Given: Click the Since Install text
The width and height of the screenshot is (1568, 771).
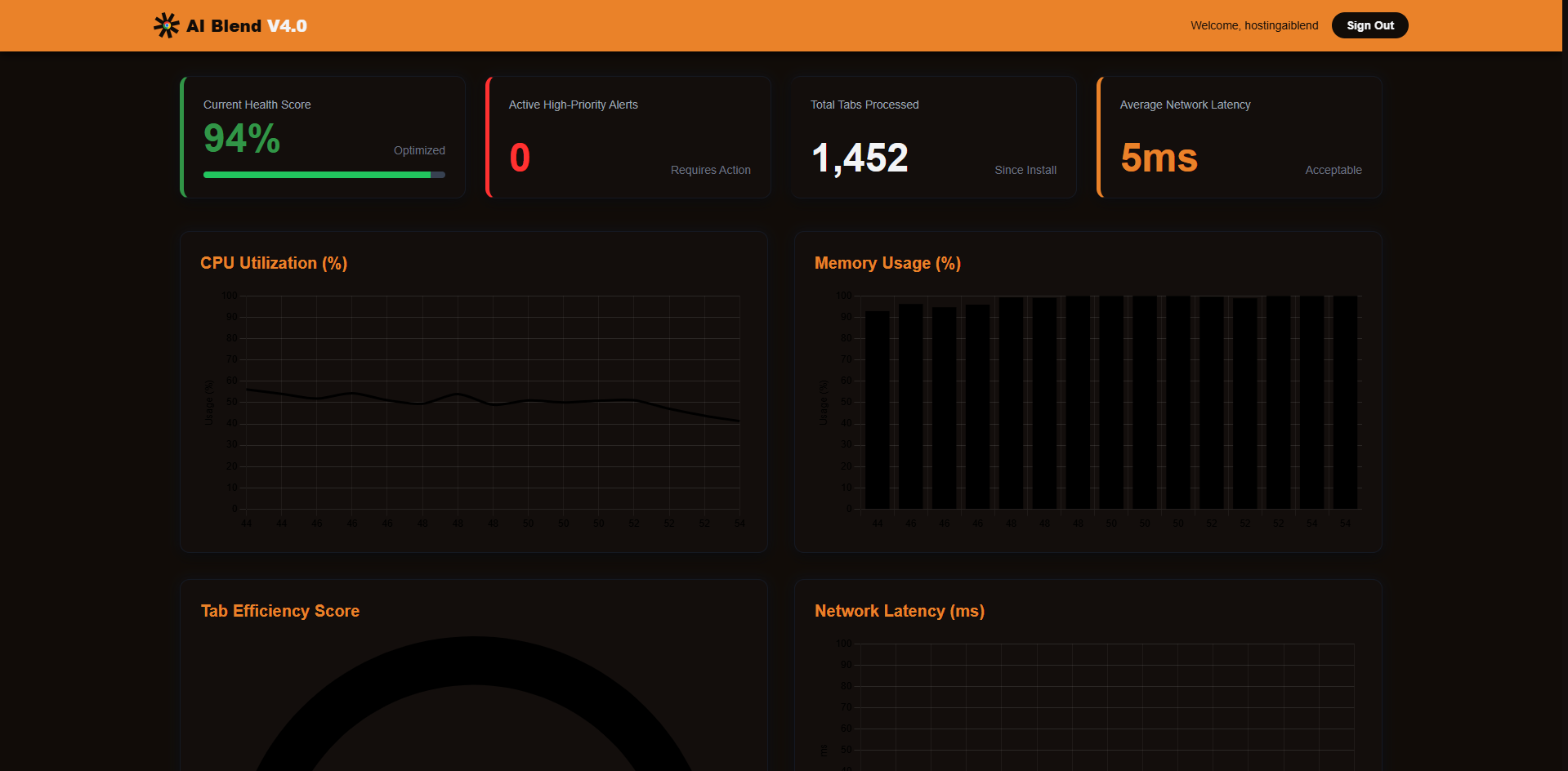Looking at the screenshot, I should [x=1025, y=170].
